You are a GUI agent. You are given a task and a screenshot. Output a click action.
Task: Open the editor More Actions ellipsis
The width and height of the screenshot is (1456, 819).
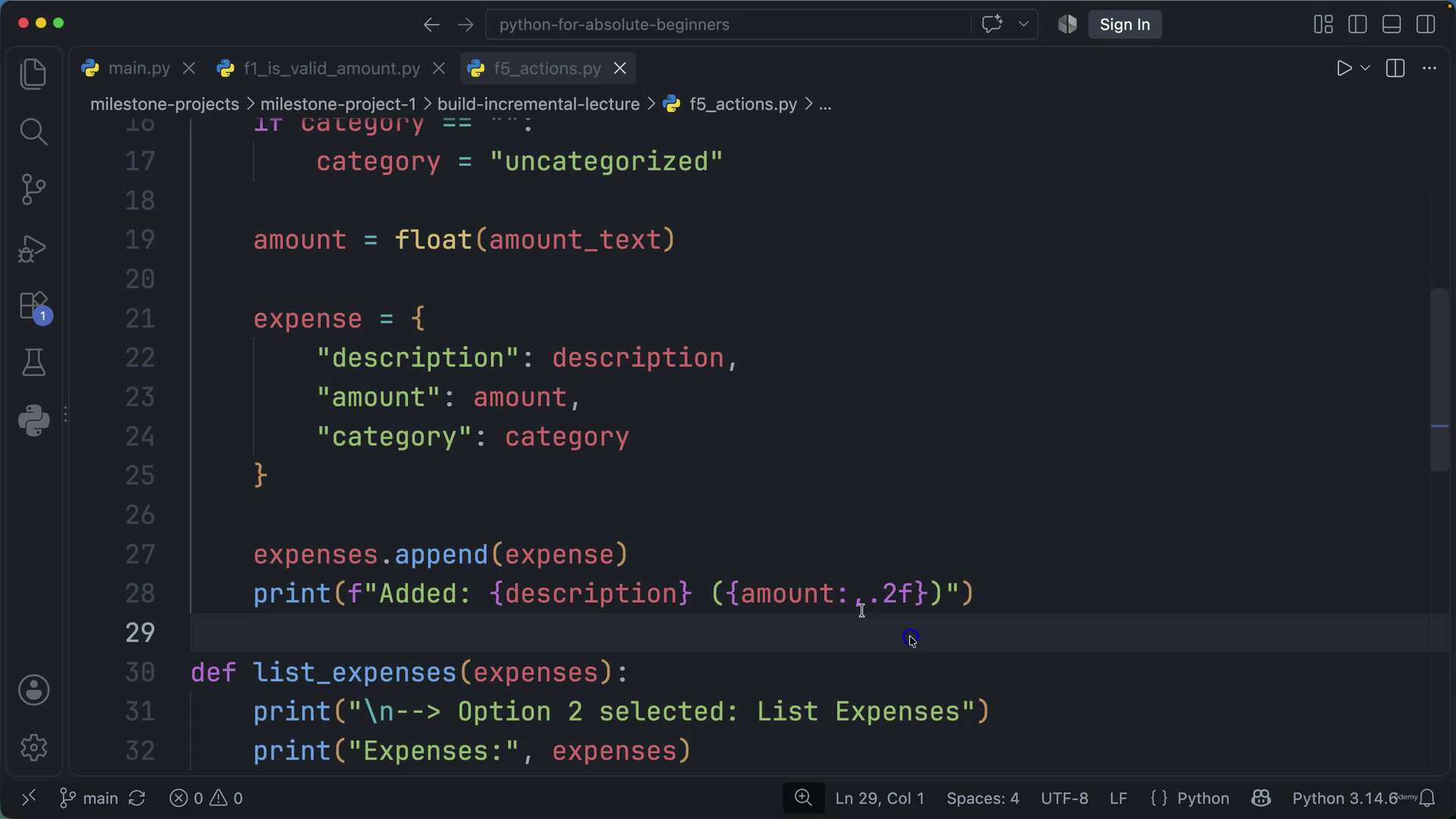click(1429, 68)
